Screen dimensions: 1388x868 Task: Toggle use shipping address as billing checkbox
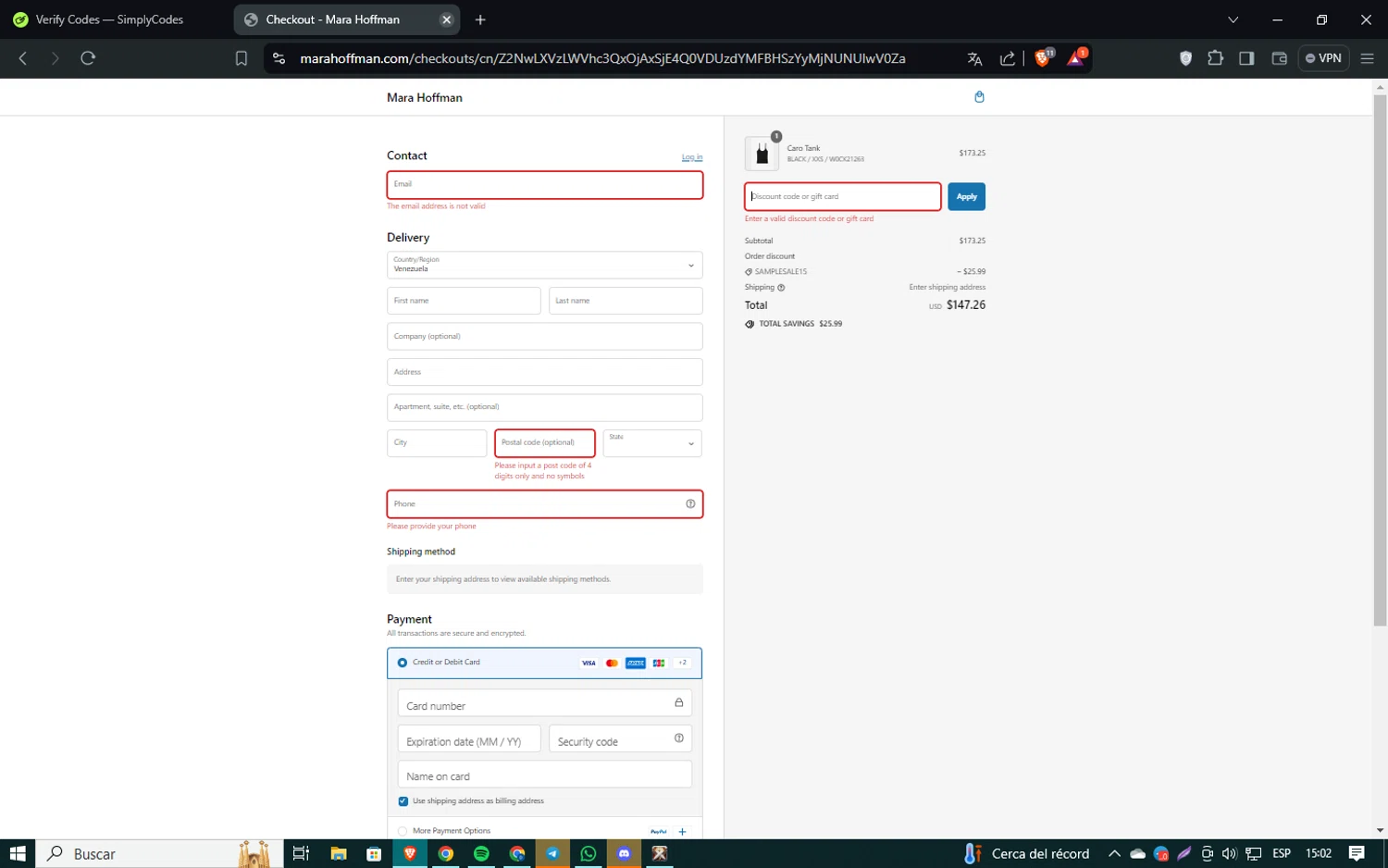point(403,801)
